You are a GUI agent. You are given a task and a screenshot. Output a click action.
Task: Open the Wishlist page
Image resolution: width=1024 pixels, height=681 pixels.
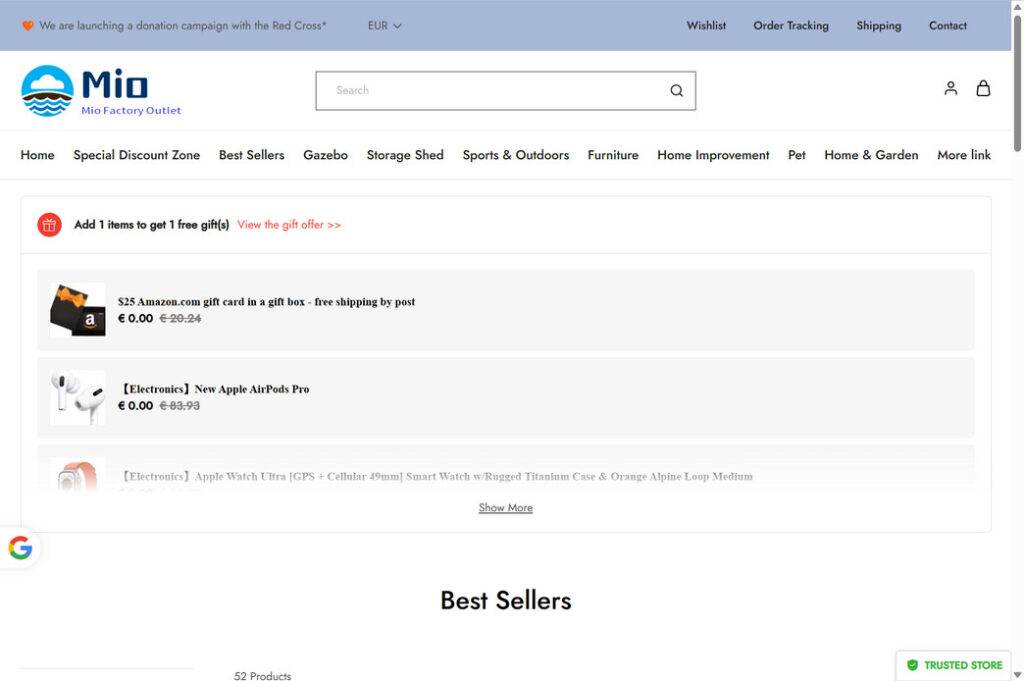[706, 26]
